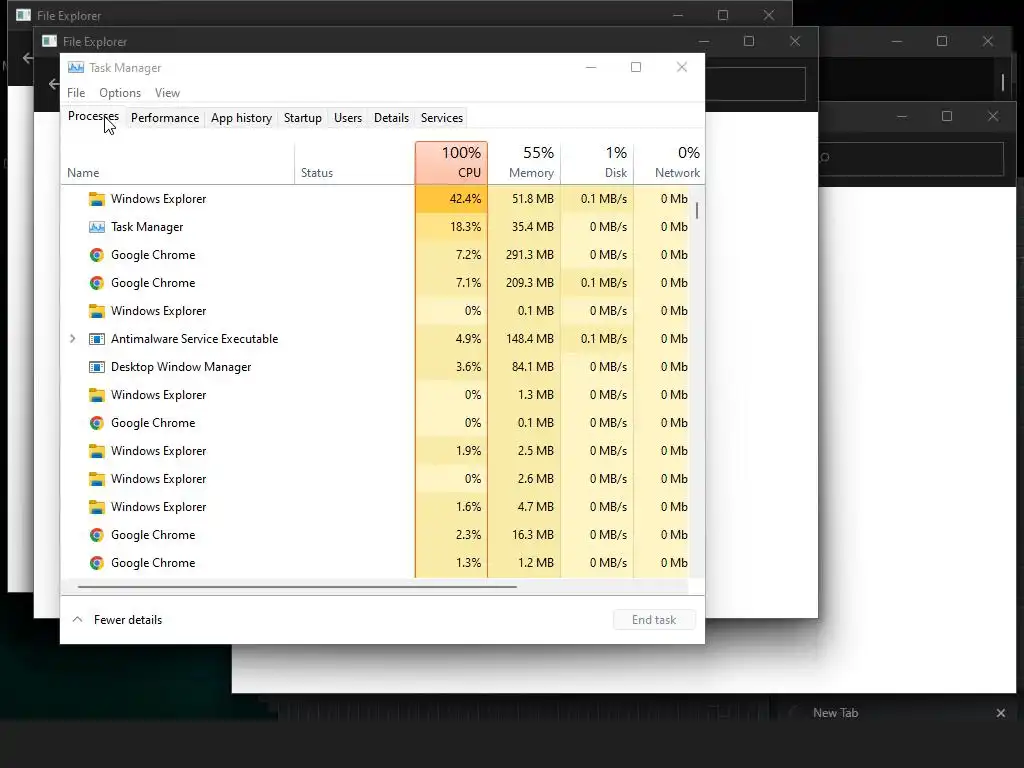
Task: Click the Fewer details label
Action: tap(128, 620)
